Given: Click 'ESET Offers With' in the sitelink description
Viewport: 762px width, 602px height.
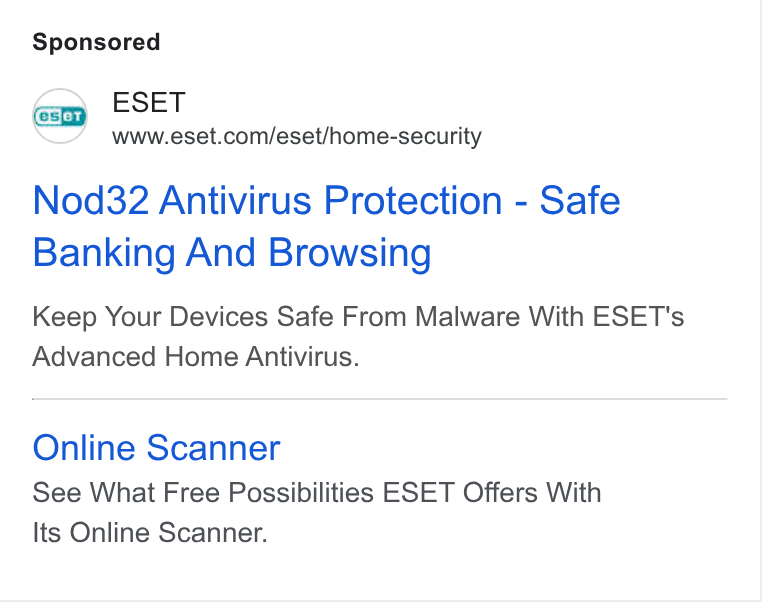Looking at the screenshot, I should (x=492, y=493).
